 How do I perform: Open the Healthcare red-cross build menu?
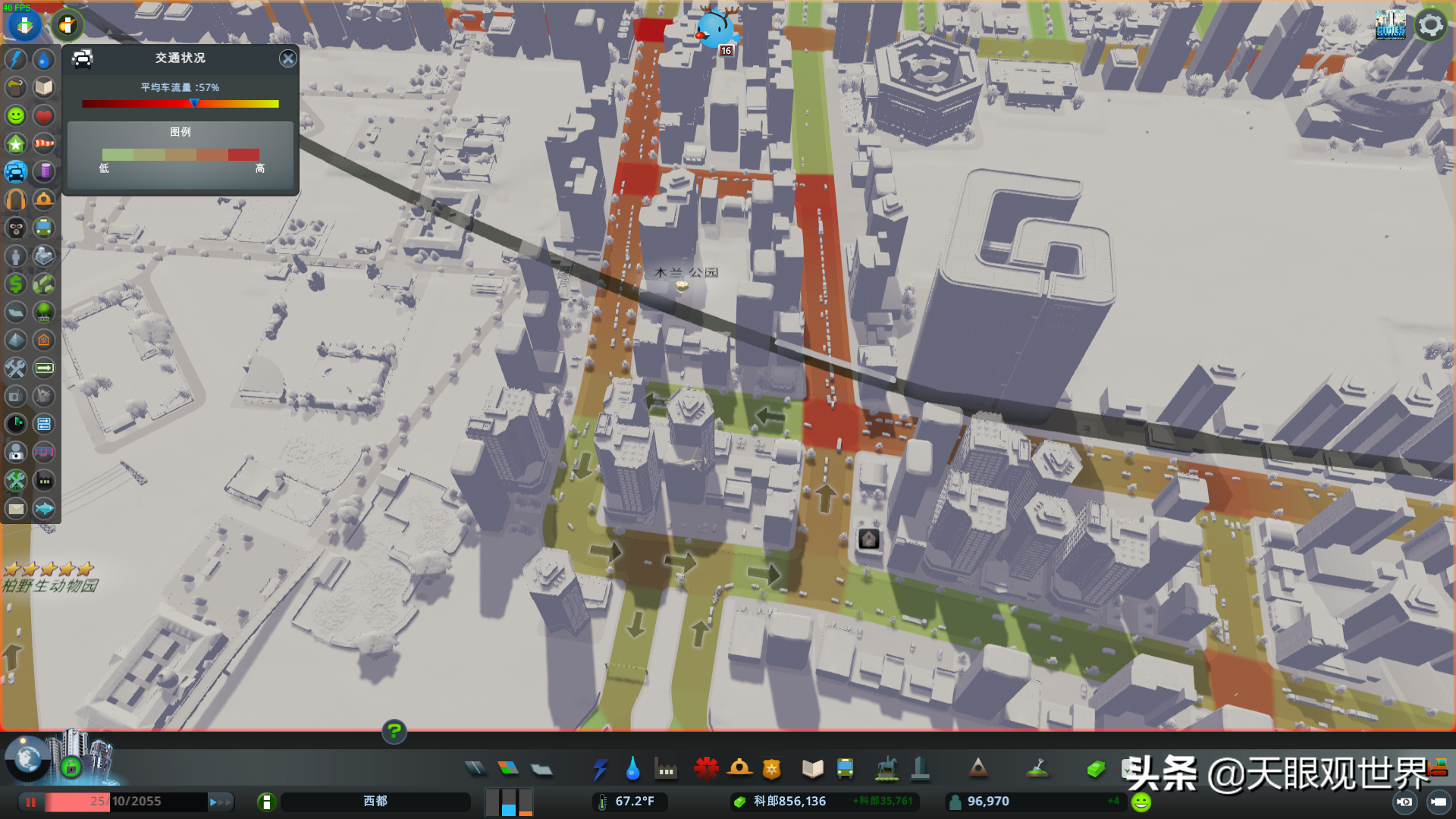pyautogui.click(x=706, y=769)
